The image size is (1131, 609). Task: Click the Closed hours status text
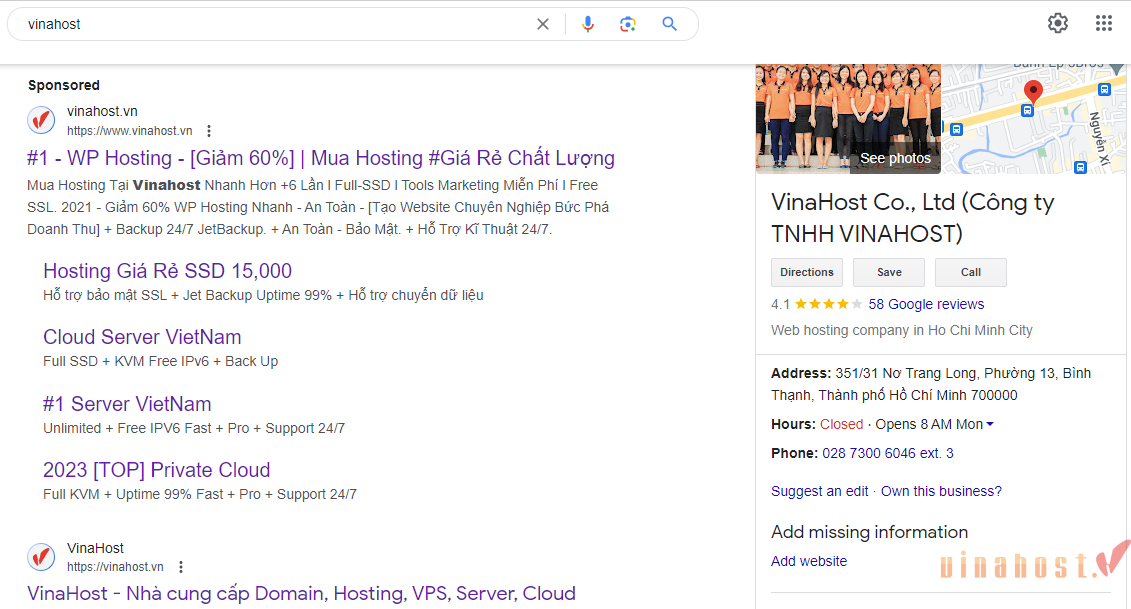click(x=841, y=424)
